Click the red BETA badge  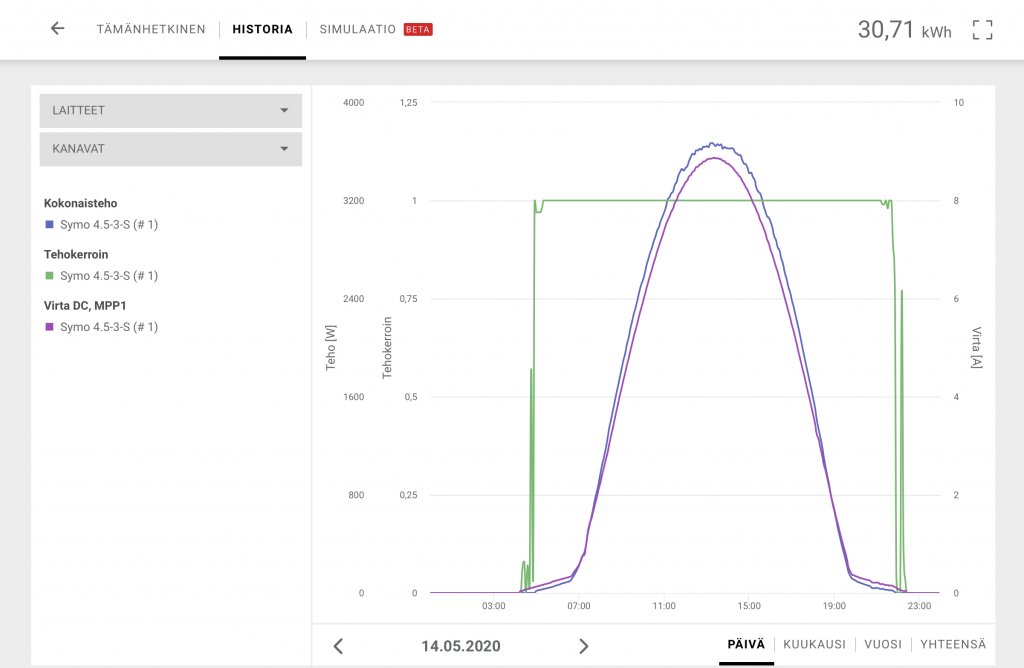pyautogui.click(x=418, y=30)
